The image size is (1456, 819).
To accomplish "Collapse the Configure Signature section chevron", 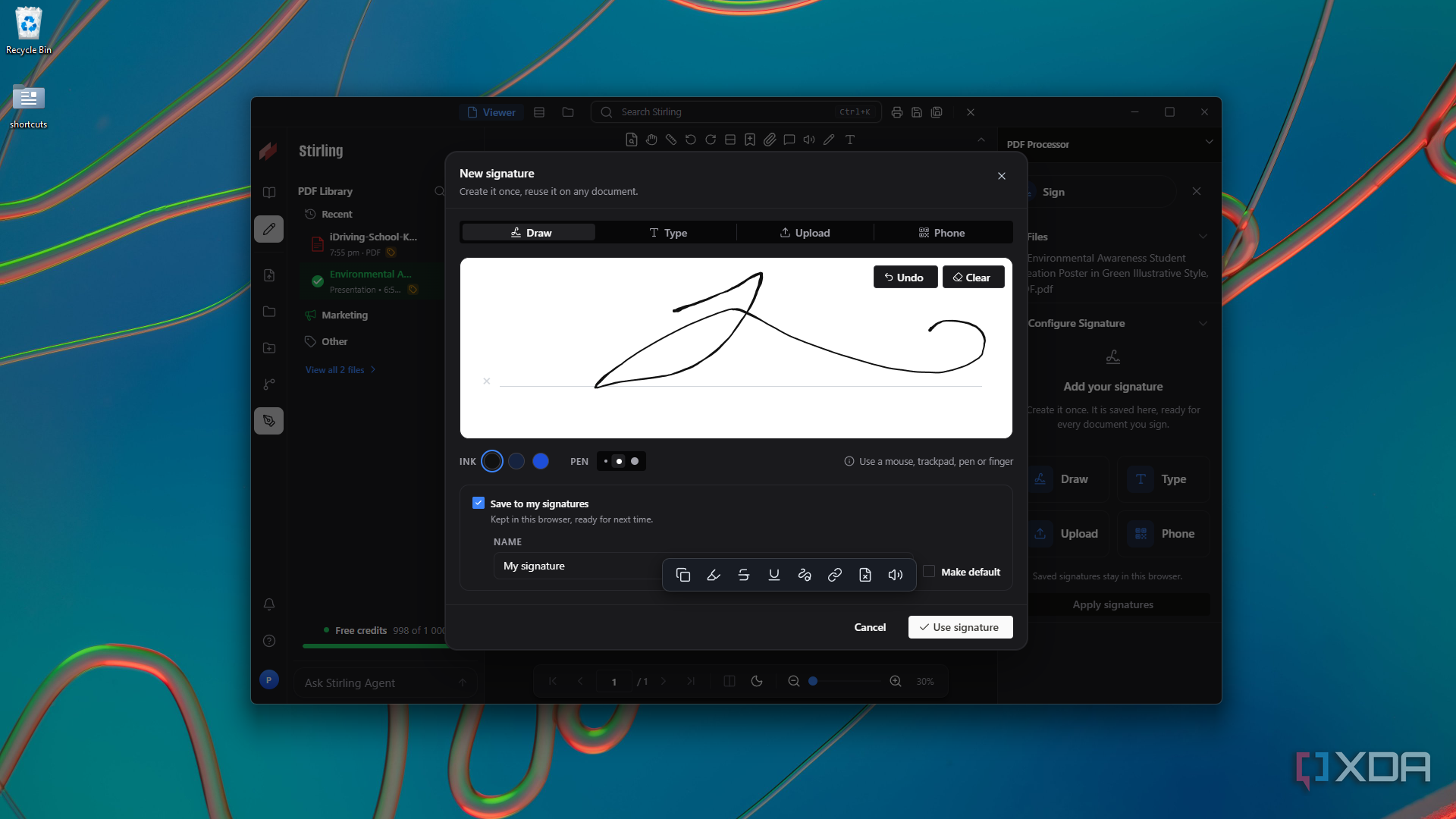I will [1203, 324].
